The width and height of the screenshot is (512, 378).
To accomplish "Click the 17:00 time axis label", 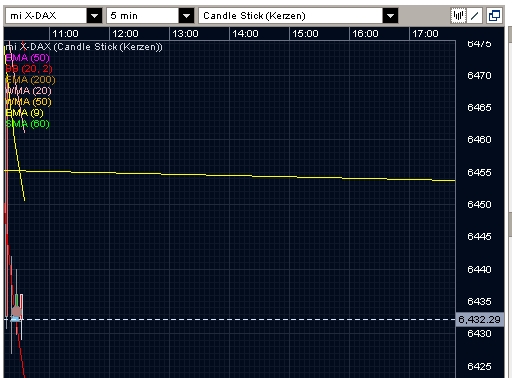I will pyautogui.click(x=425, y=34).
